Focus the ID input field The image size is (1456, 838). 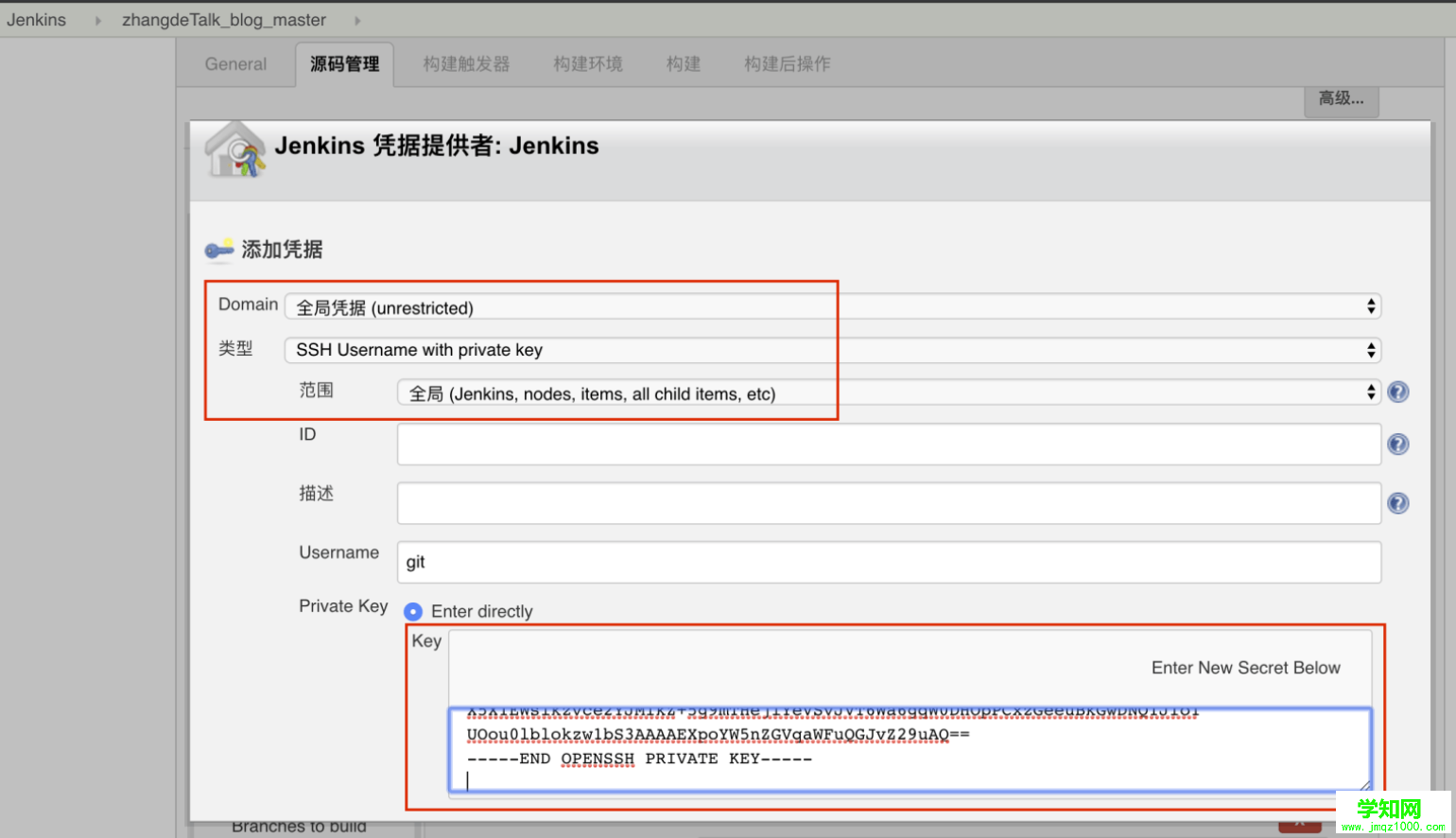889,445
